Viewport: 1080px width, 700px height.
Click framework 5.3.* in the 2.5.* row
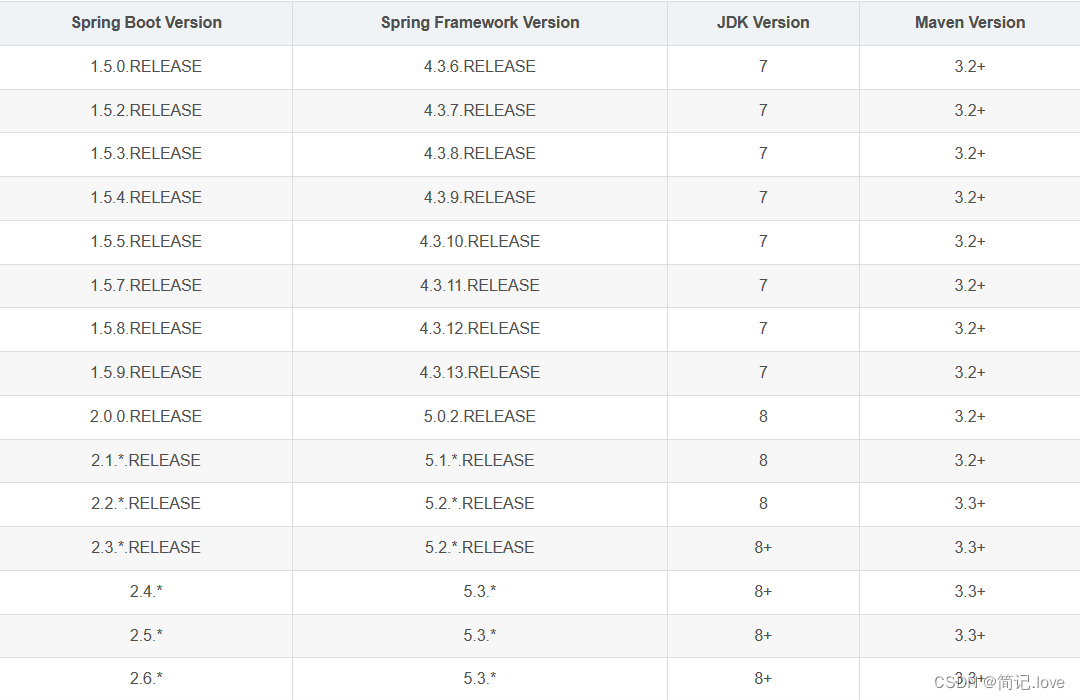click(x=480, y=635)
